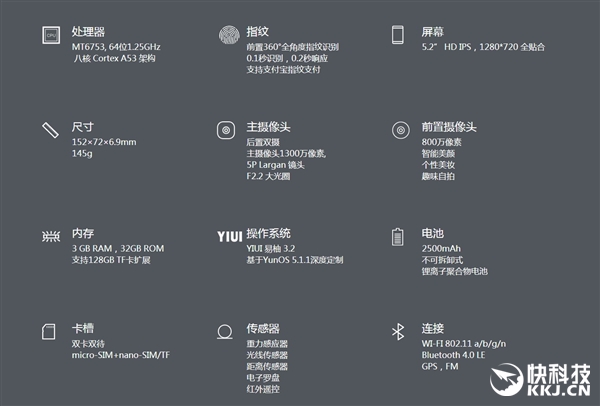Click the text 智能美颜
Image resolution: width=600 pixels, height=406 pixels.
438,153
